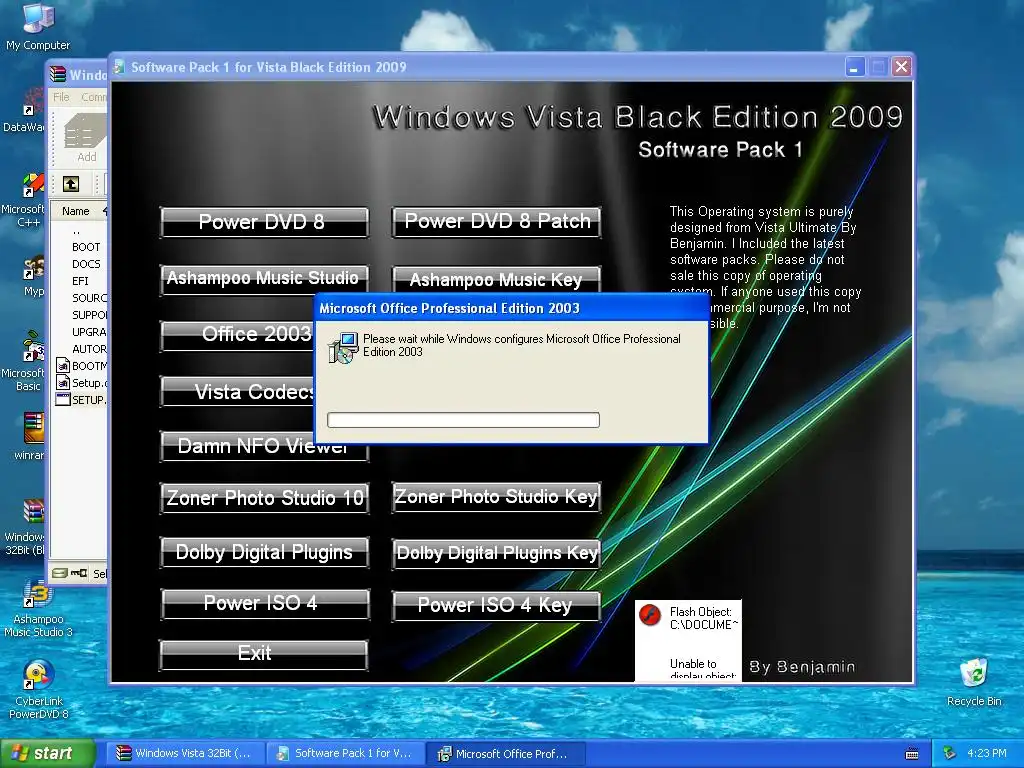
Task: Click the Ashampoo Music Key button
Action: [496, 280]
